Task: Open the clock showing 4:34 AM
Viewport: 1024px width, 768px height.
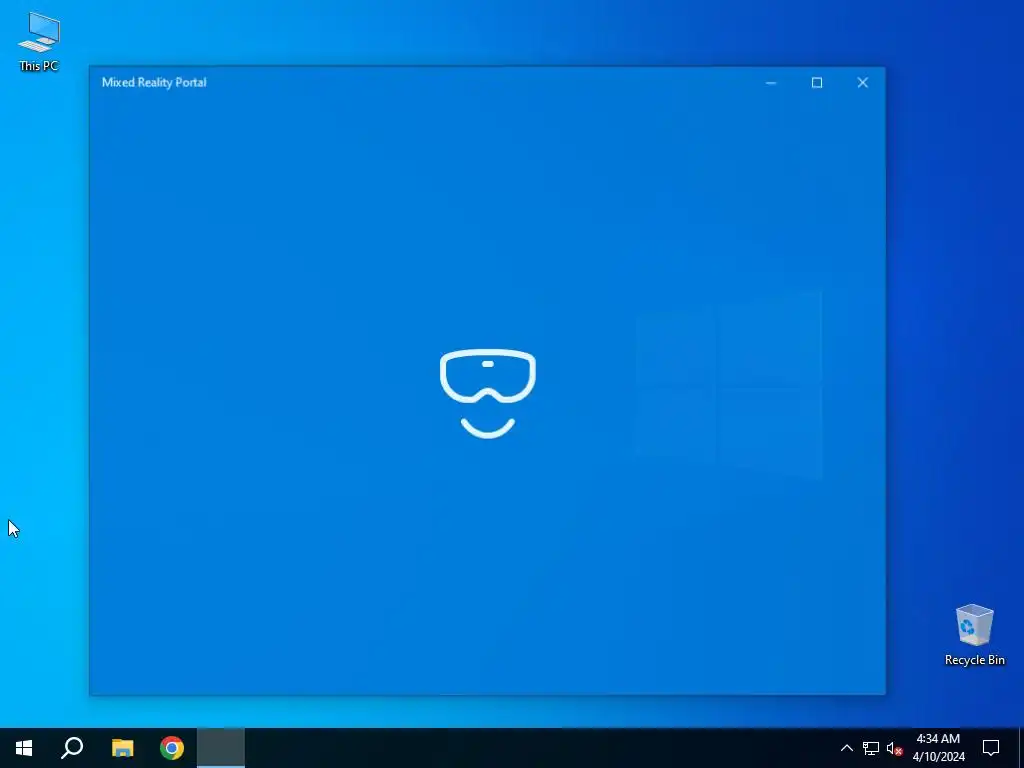Action: pyautogui.click(x=938, y=748)
